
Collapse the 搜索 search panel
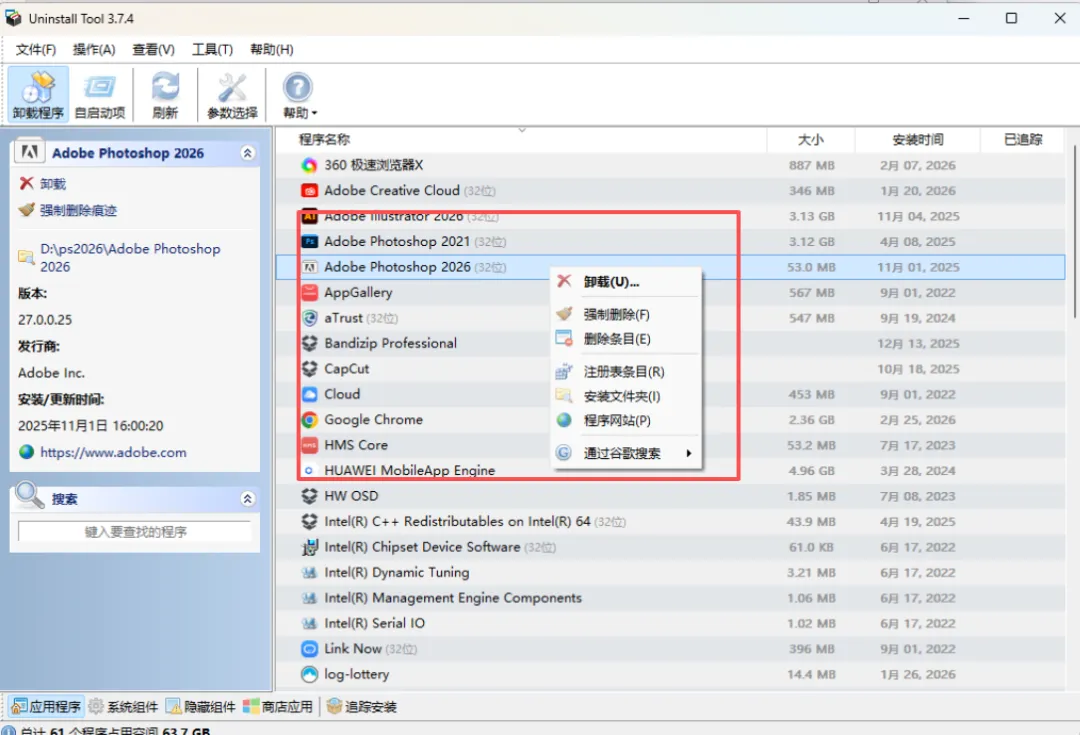247,499
